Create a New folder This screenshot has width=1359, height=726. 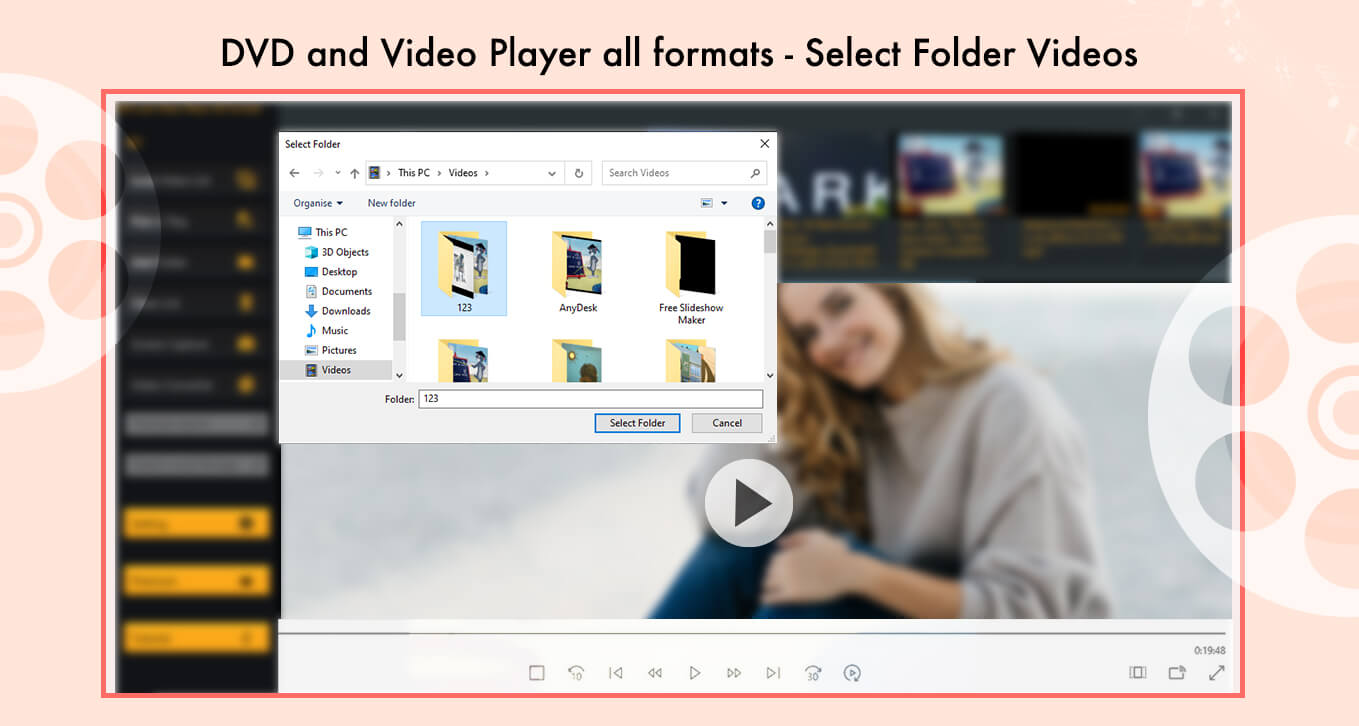point(391,203)
